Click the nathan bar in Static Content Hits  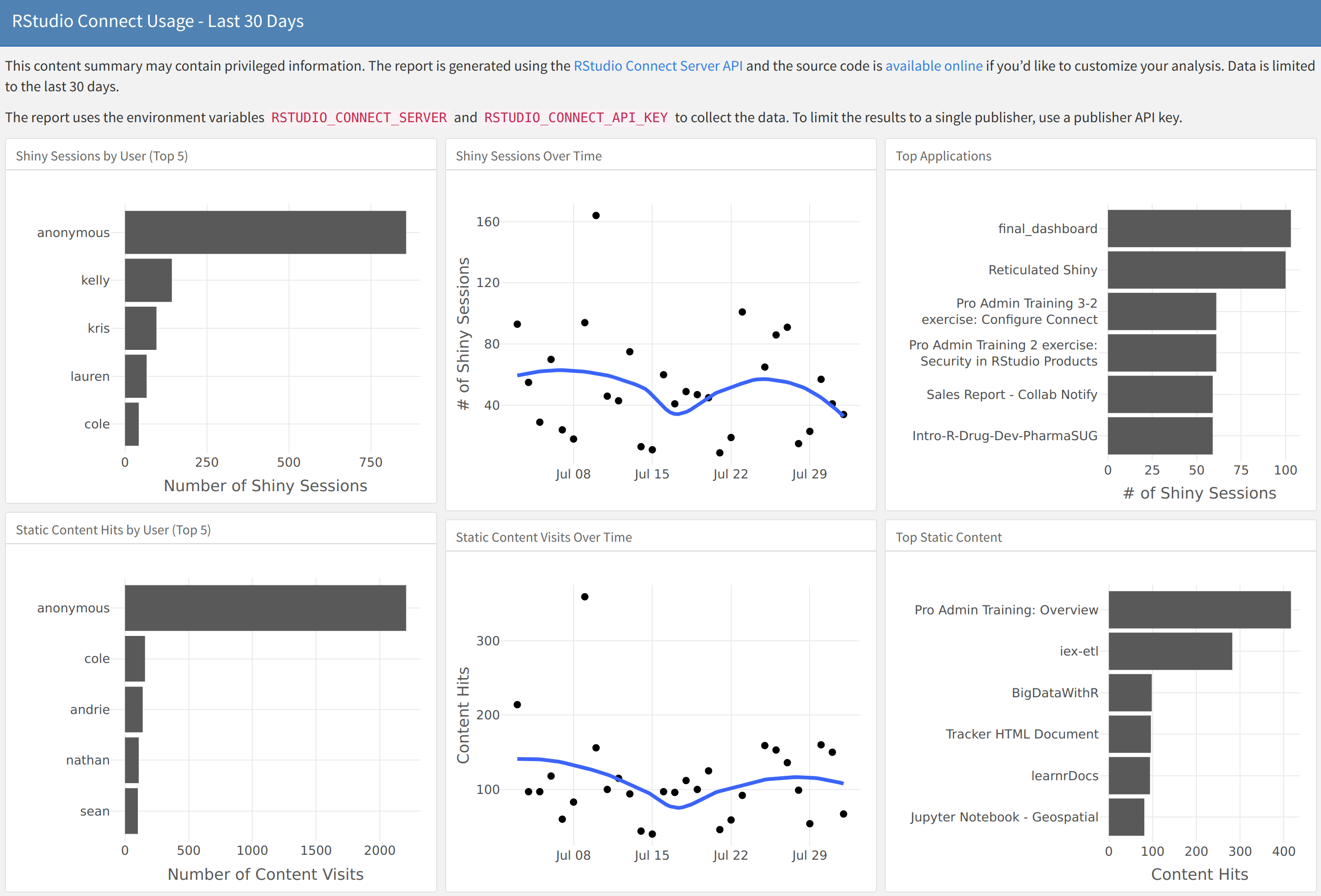tap(132, 760)
